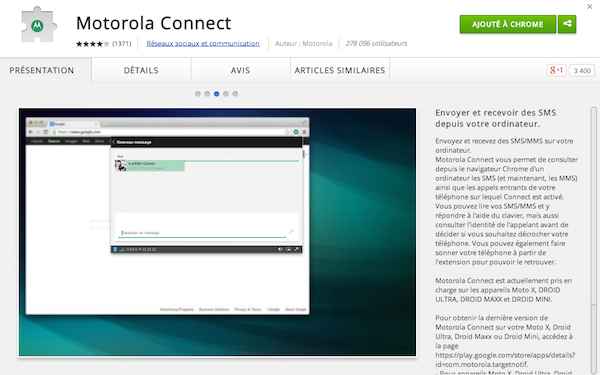The height and width of the screenshot is (375, 600).
Task: Click the play.google.com store URL text
Action: point(505,360)
